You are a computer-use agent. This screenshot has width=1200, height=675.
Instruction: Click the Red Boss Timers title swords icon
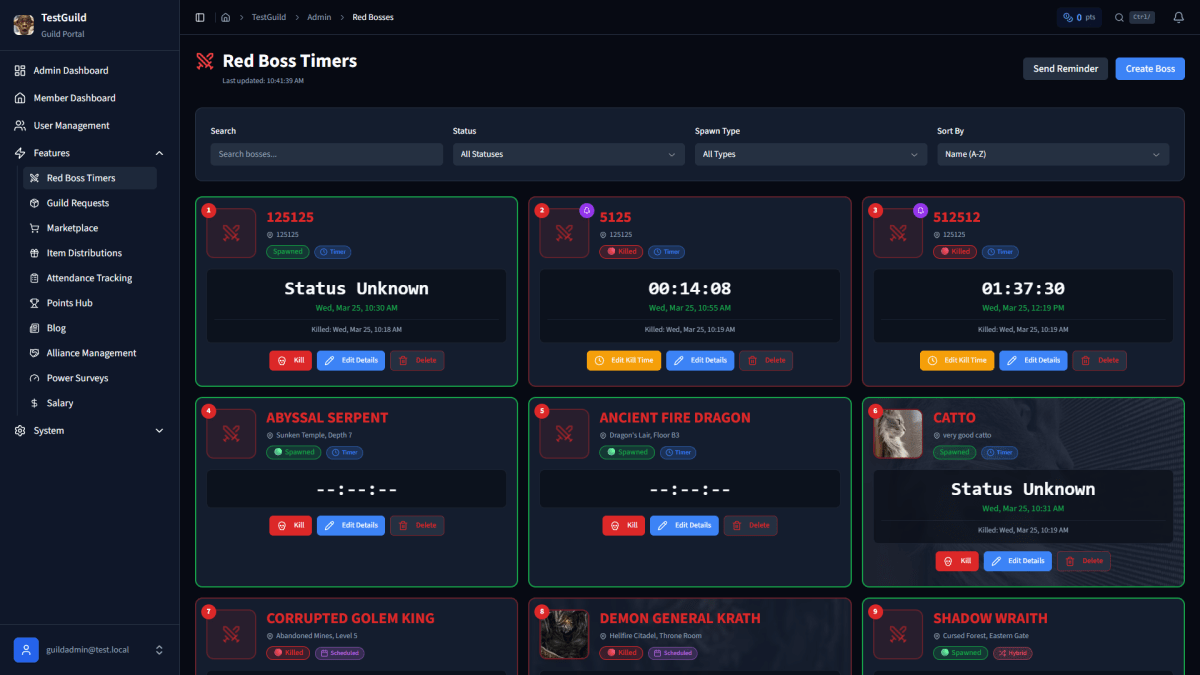(205, 61)
